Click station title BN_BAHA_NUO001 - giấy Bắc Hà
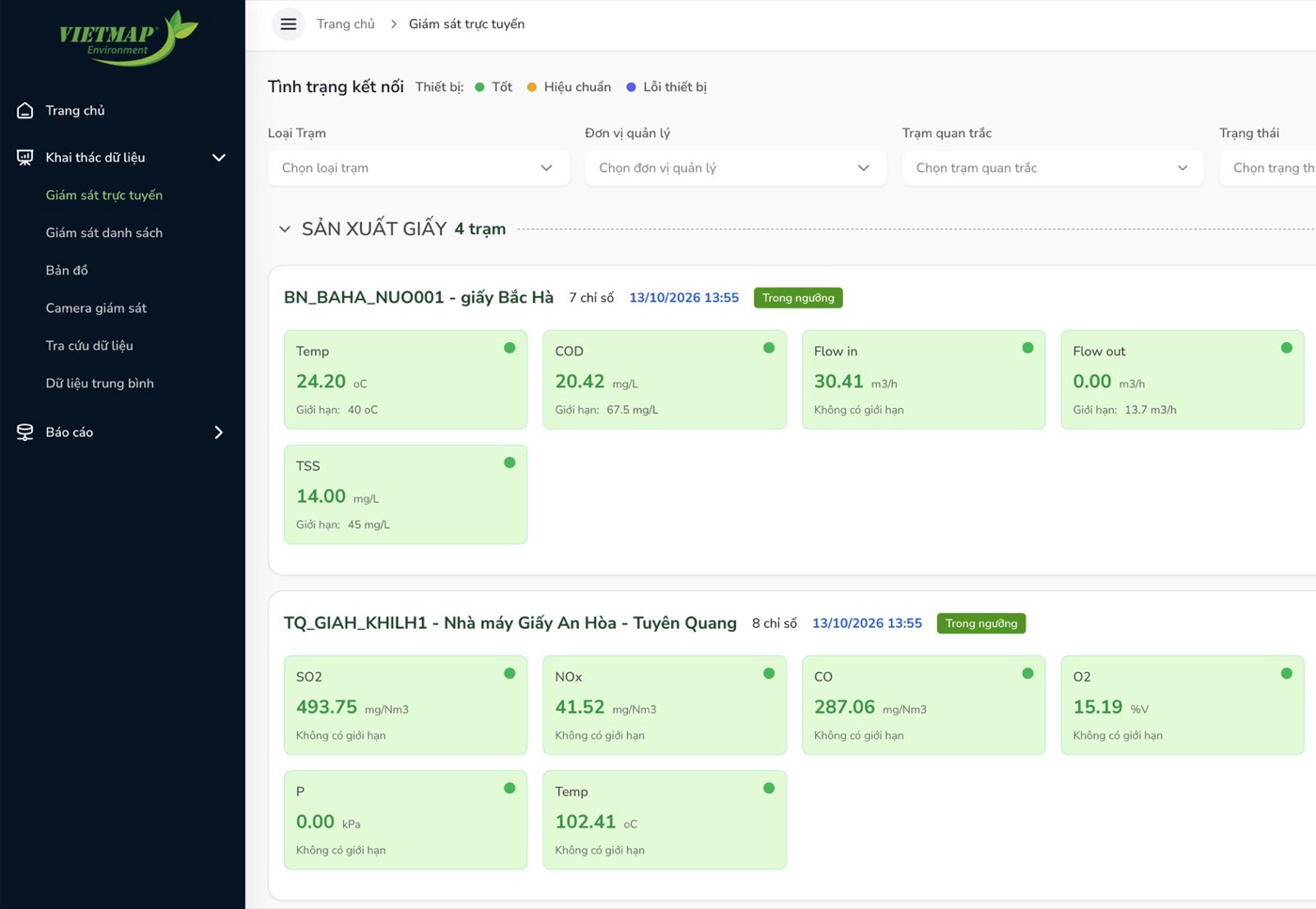This screenshot has height=909, width=1316. tap(418, 298)
